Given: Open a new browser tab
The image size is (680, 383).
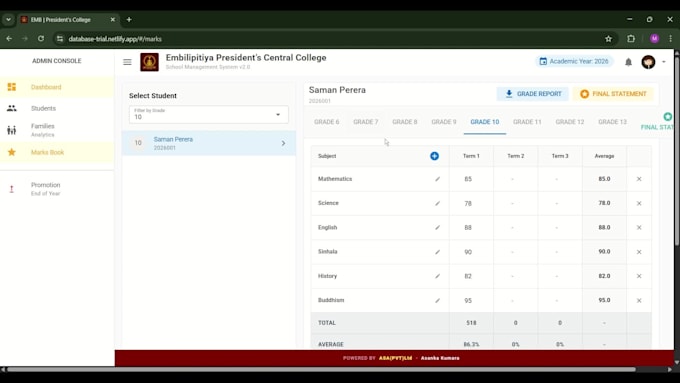Looking at the screenshot, I should tap(129, 20).
